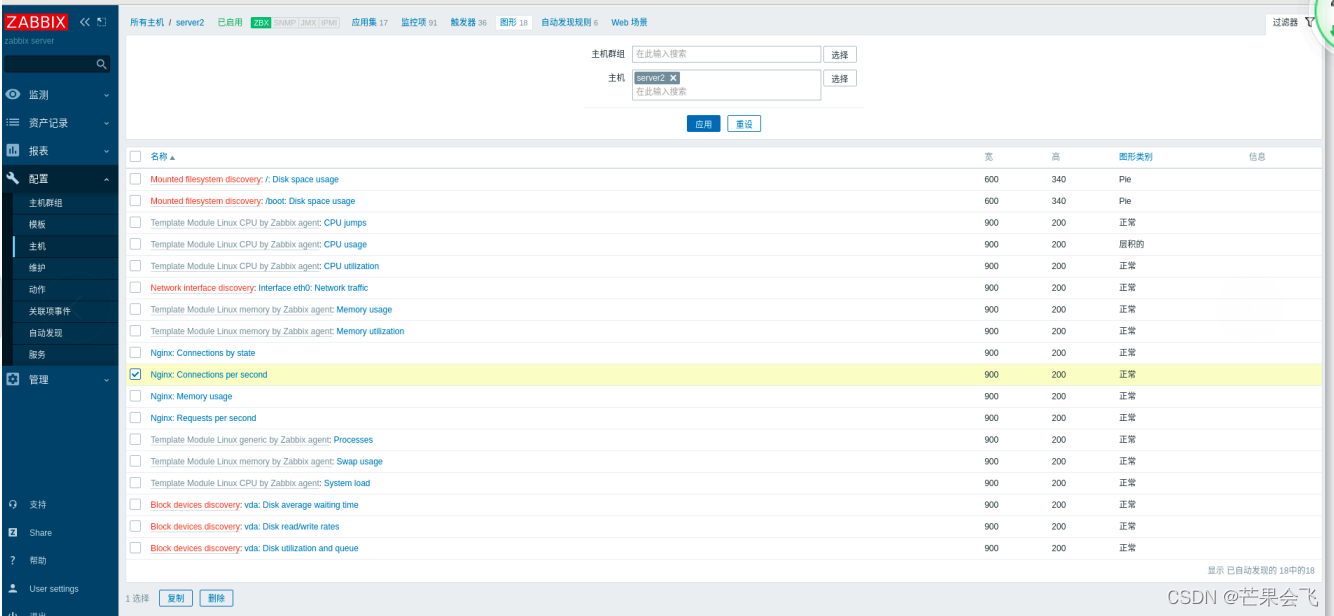The height and width of the screenshot is (616, 1334).
Task: Open the server2 breadcrumb link
Action: [190, 22]
